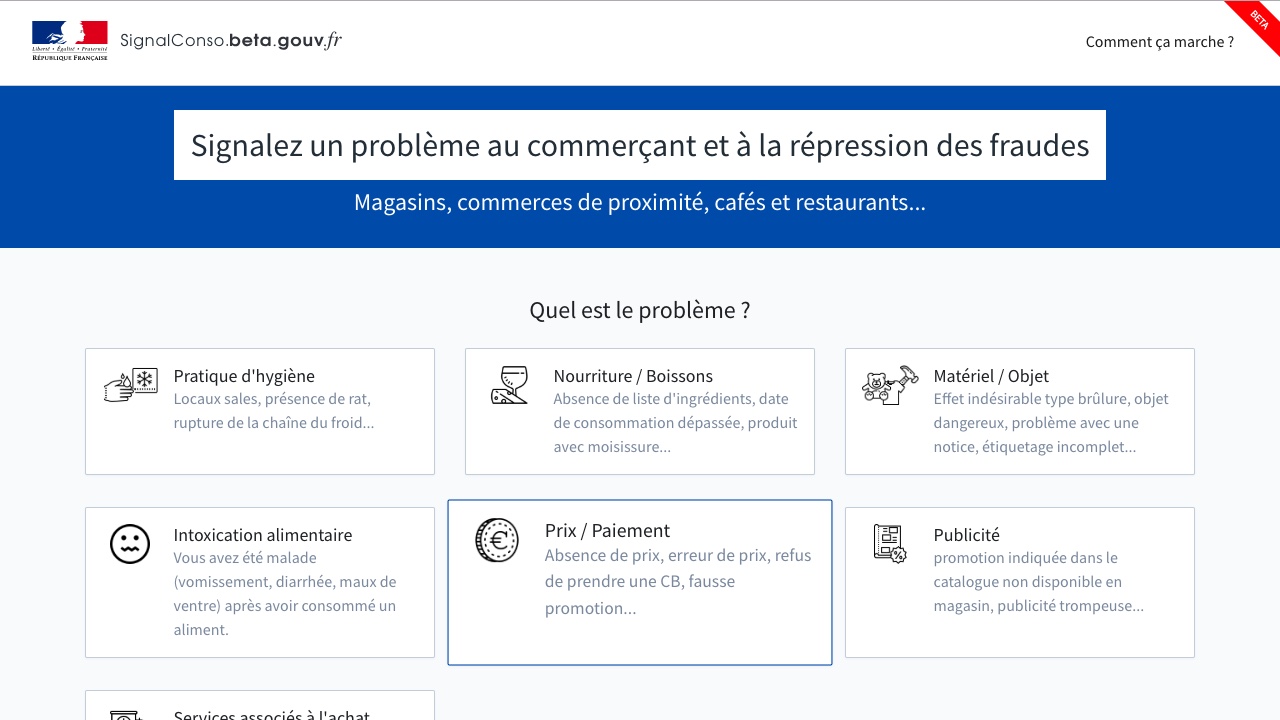Click the wine glass and cheese icon
The width and height of the screenshot is (1280, 720).
[x=509, y=385]
